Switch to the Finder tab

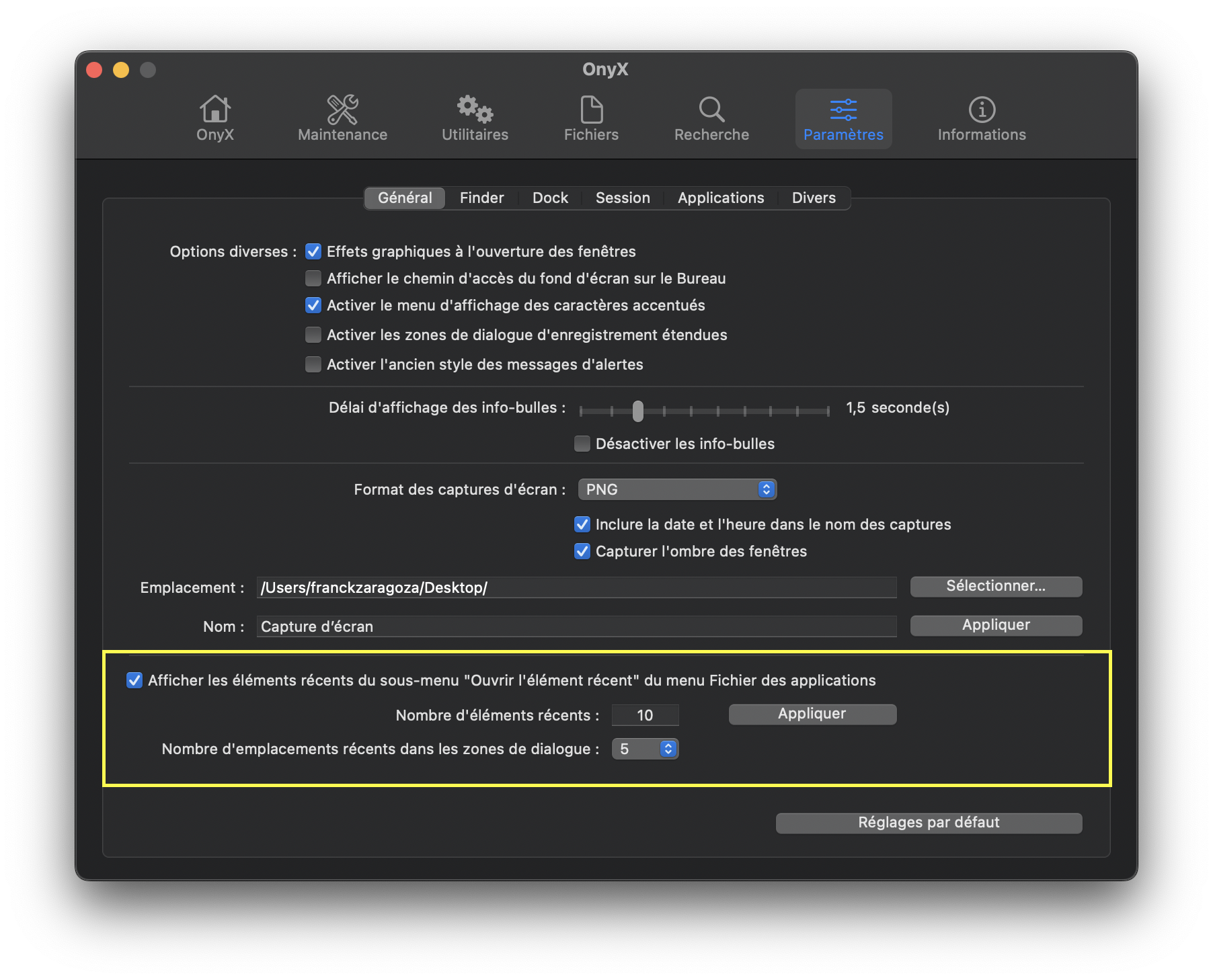point(481,198)
